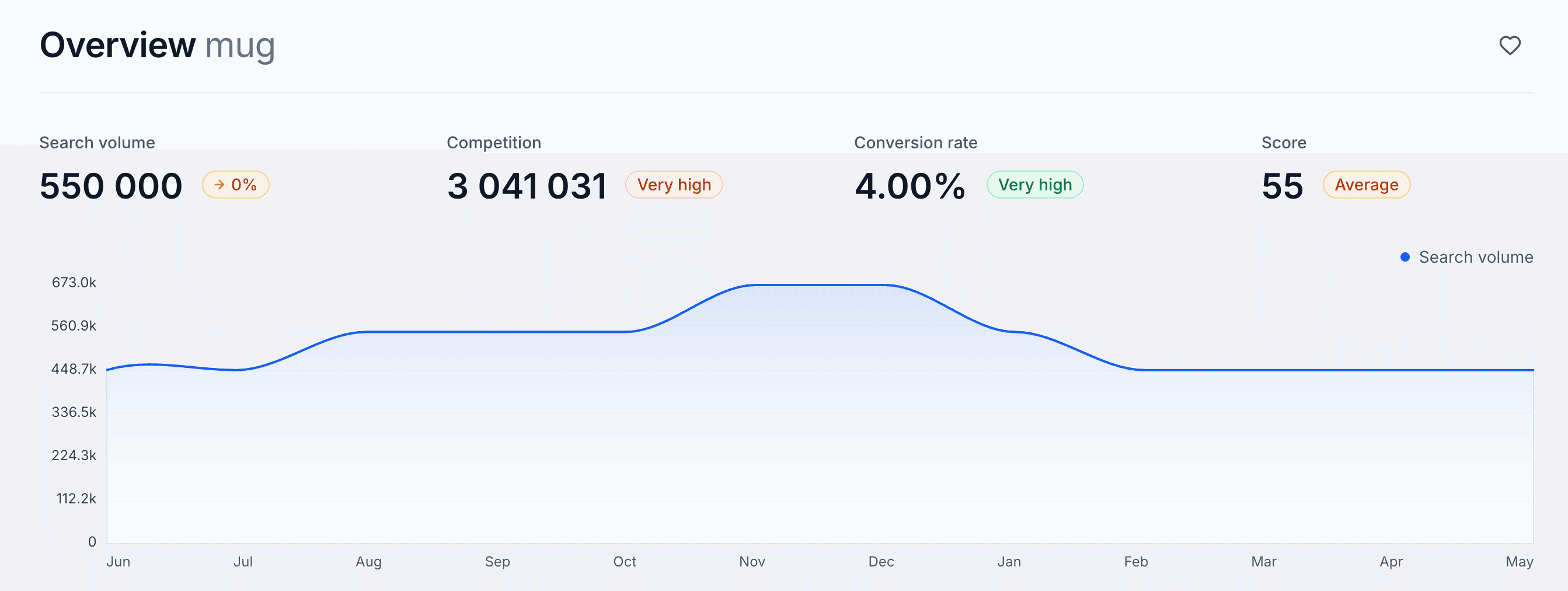Click the score value 55

(x=1282, y=186)
